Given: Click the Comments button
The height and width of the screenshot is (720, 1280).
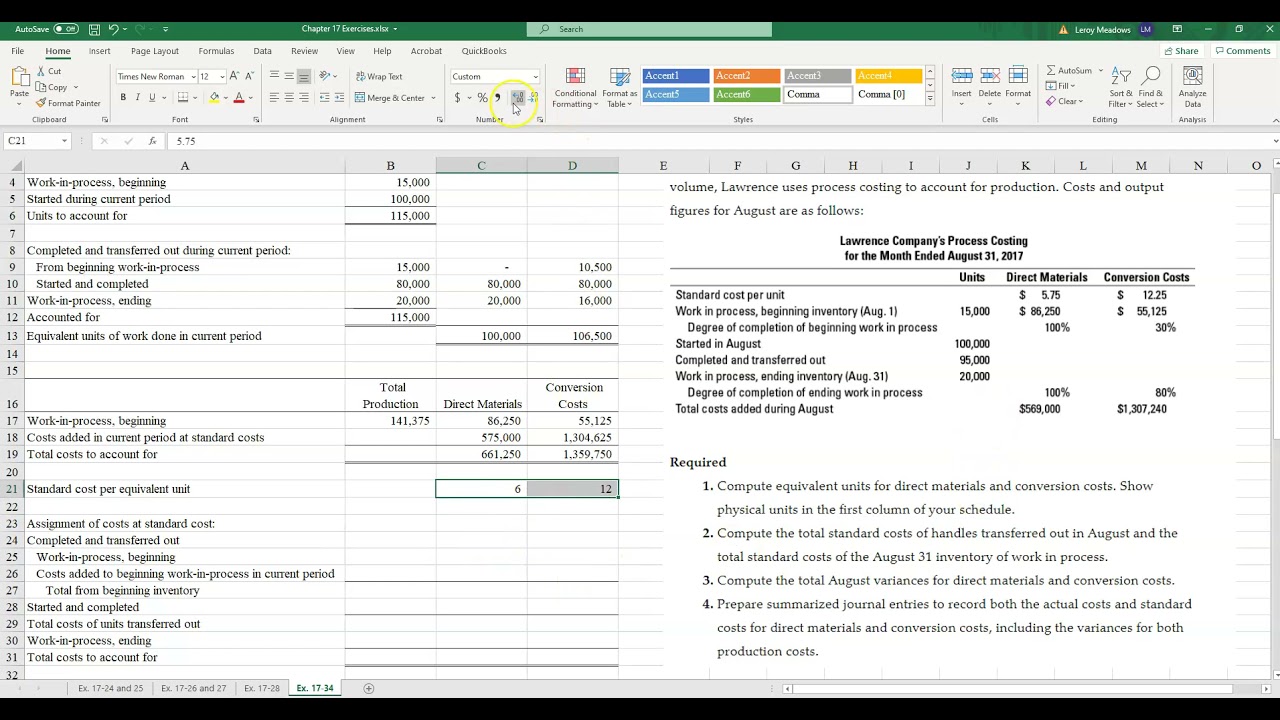Looking at the screenshot, I should (x=1242, y=51).
